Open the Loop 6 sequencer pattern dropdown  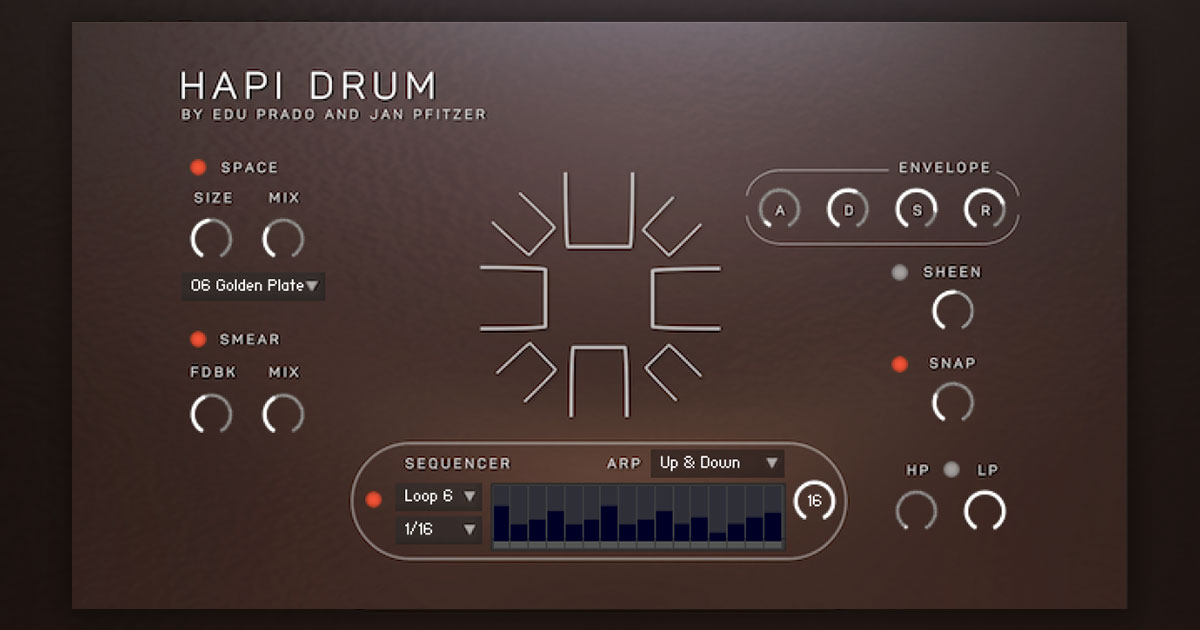pos(437,496)
